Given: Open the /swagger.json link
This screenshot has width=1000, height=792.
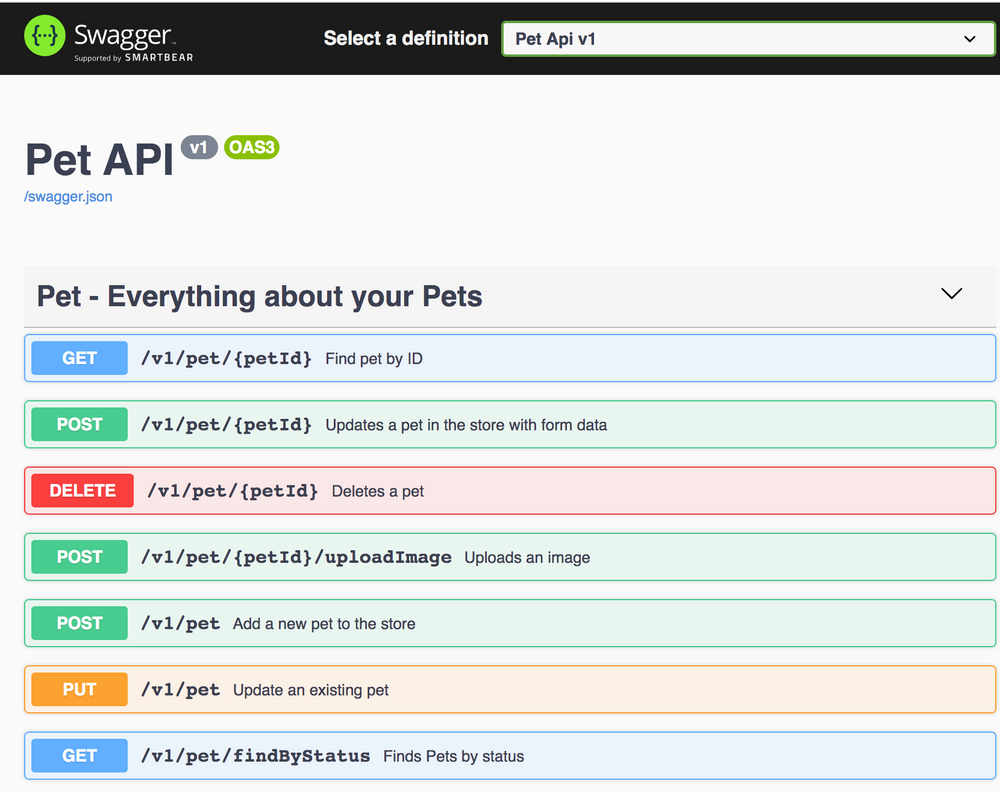Looking at the screenshot, I should [68, 196].
